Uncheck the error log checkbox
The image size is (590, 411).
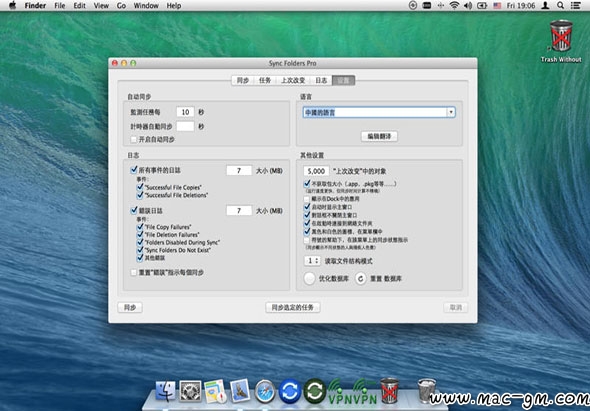[x=134, y=210]
